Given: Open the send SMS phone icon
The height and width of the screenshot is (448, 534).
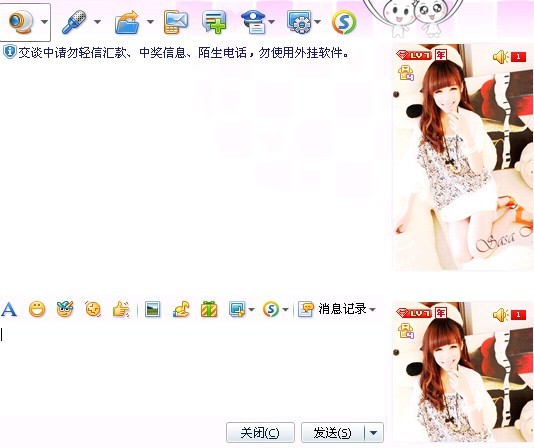Looking at the screenshot, I should coord(176,22).
